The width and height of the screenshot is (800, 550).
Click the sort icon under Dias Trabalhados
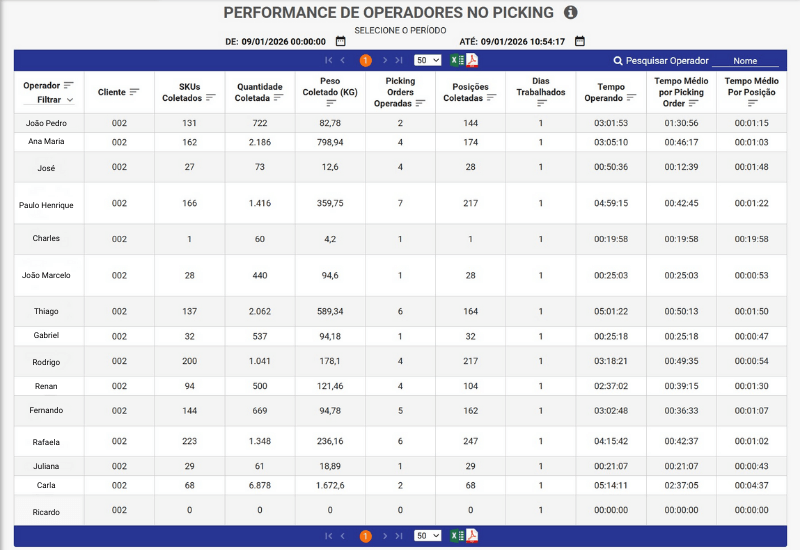[x=541, y=103]
